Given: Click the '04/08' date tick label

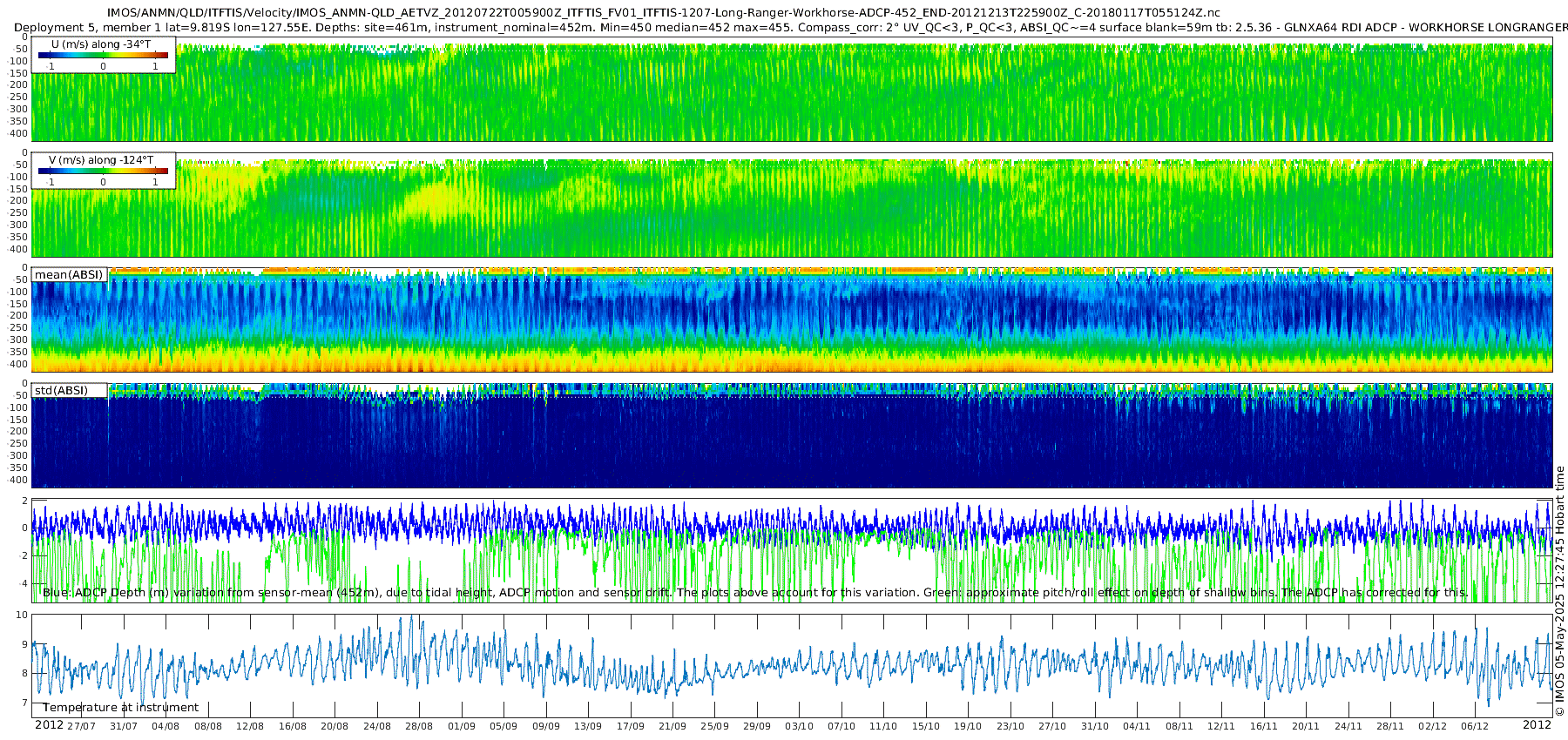Looking at the screenshot, I should point(166,726).
